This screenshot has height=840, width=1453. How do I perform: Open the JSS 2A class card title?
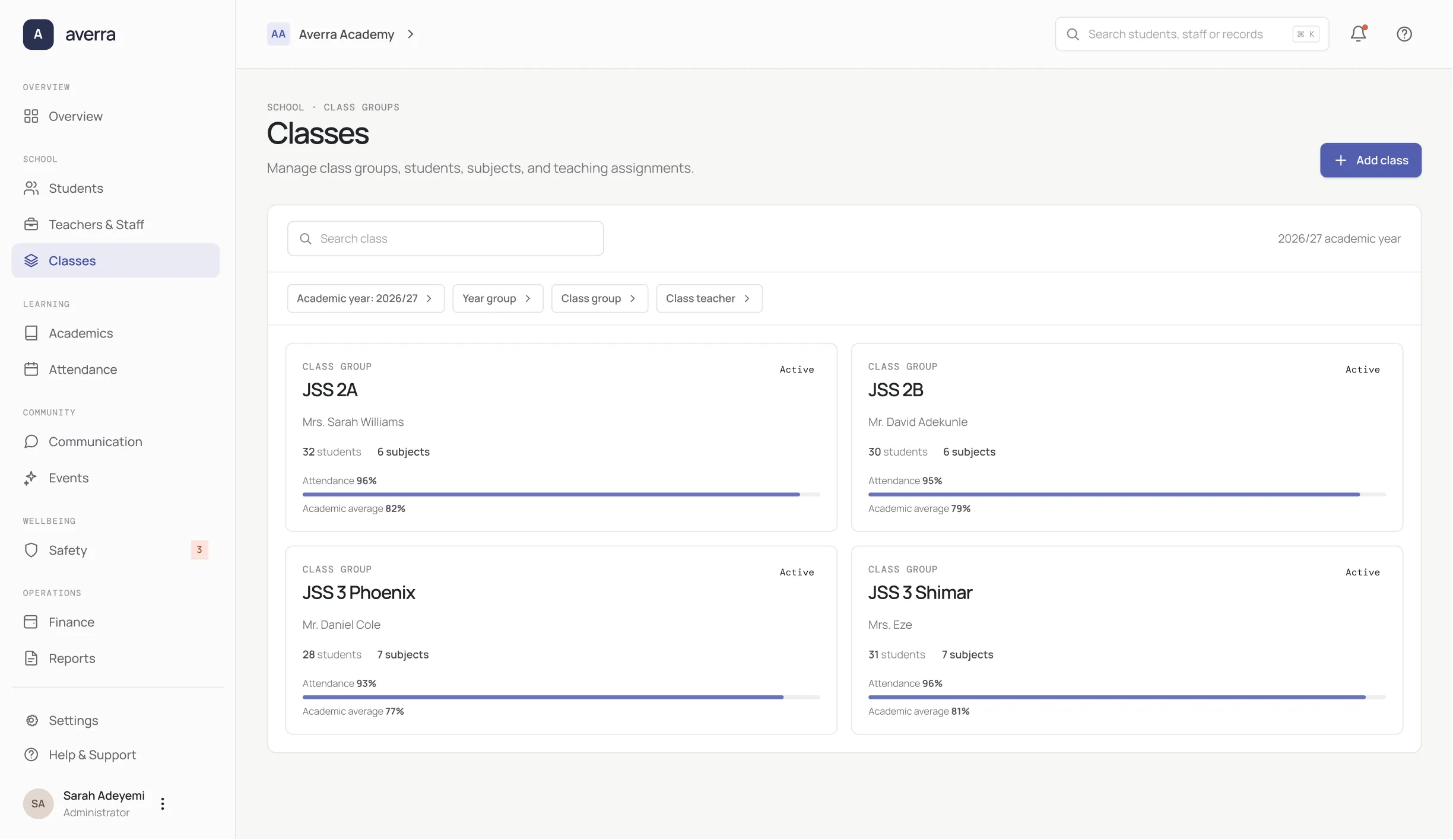330,390
